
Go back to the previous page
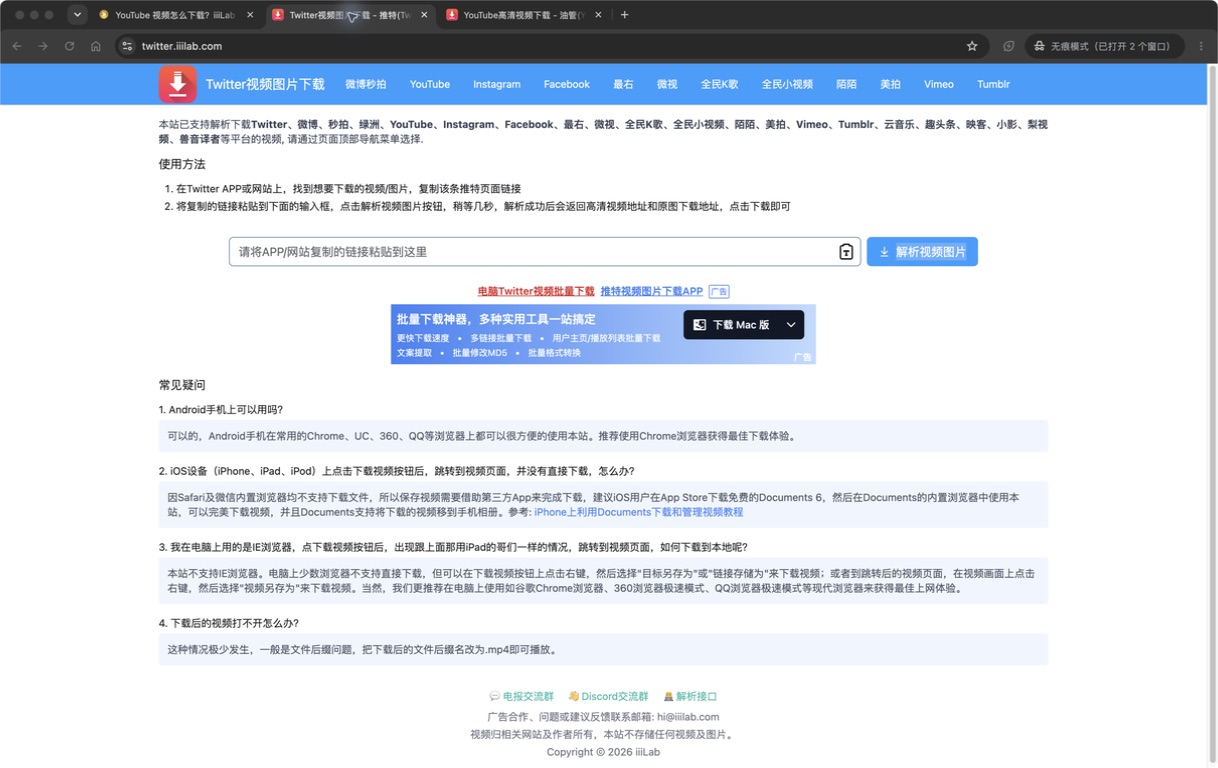point(17,46)
